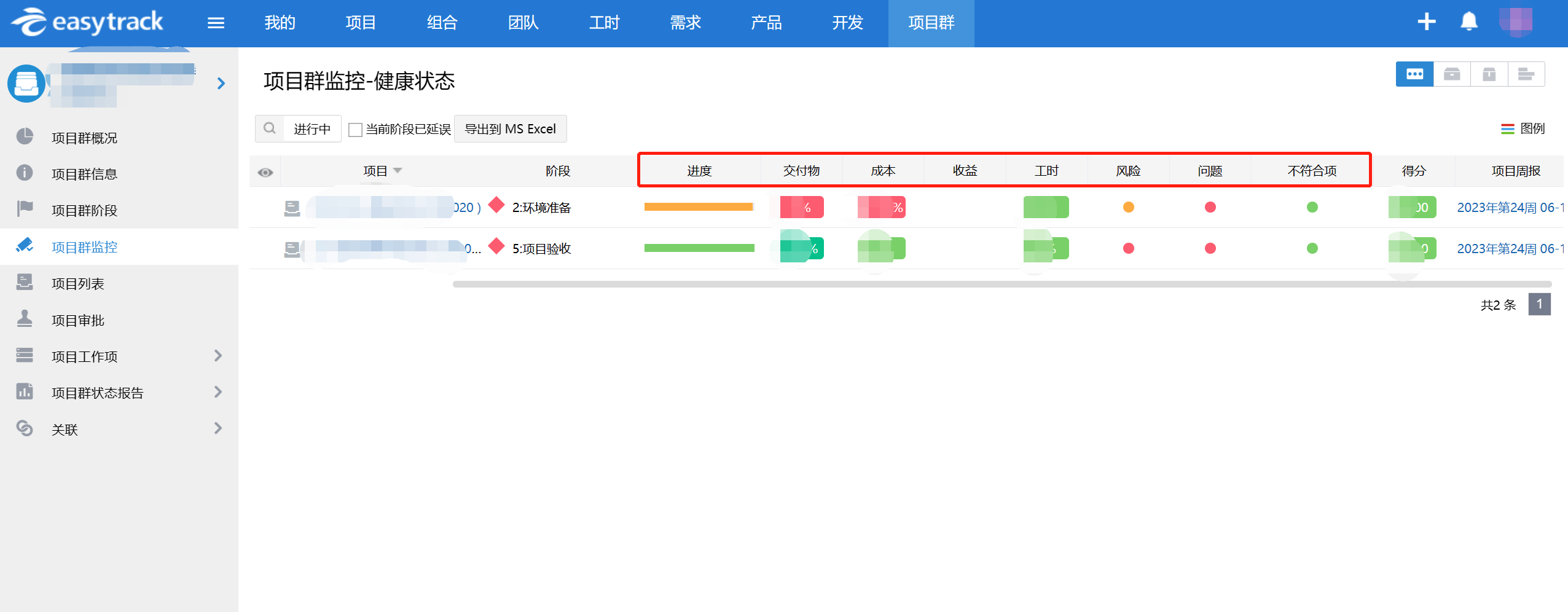Image resolution: width=1568 pixels, height=612 pixels.
Task: Click 导出到 MS Excel button
Action: [510, 128]
